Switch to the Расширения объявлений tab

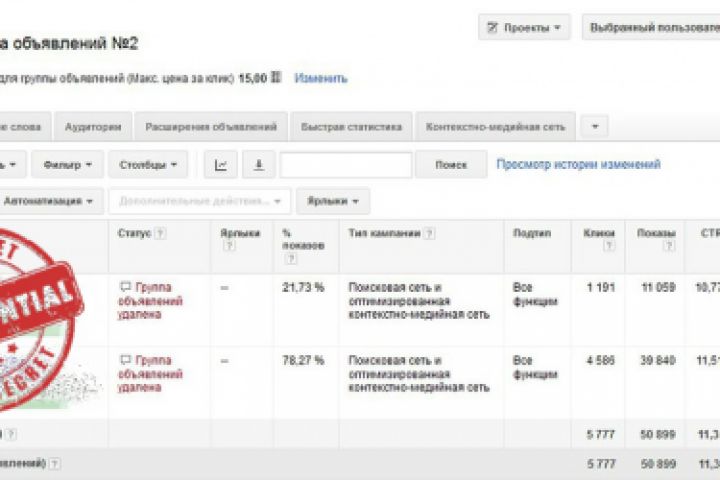[211, 127]
